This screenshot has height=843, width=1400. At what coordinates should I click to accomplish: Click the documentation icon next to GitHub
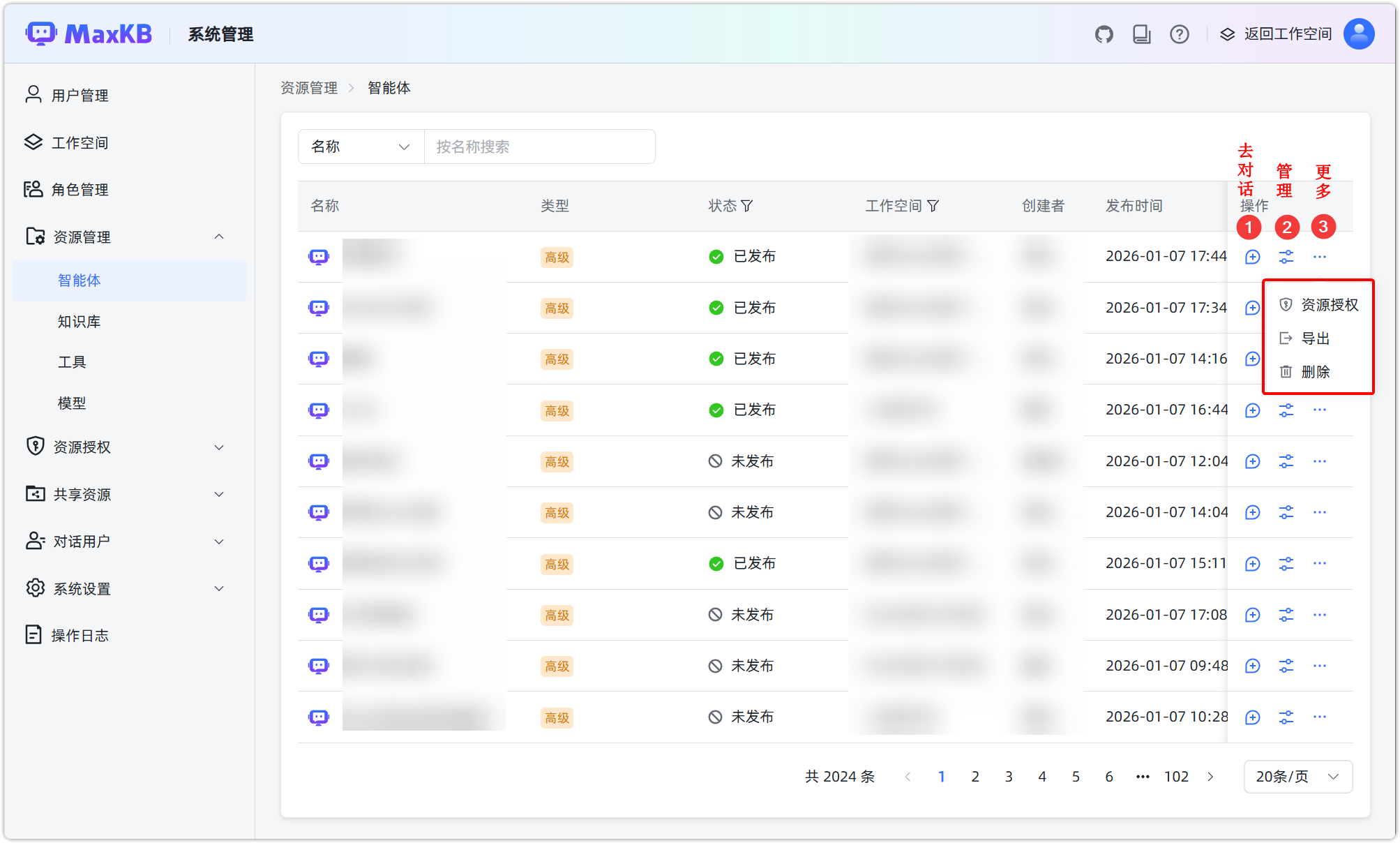(x=1142, y=33)
